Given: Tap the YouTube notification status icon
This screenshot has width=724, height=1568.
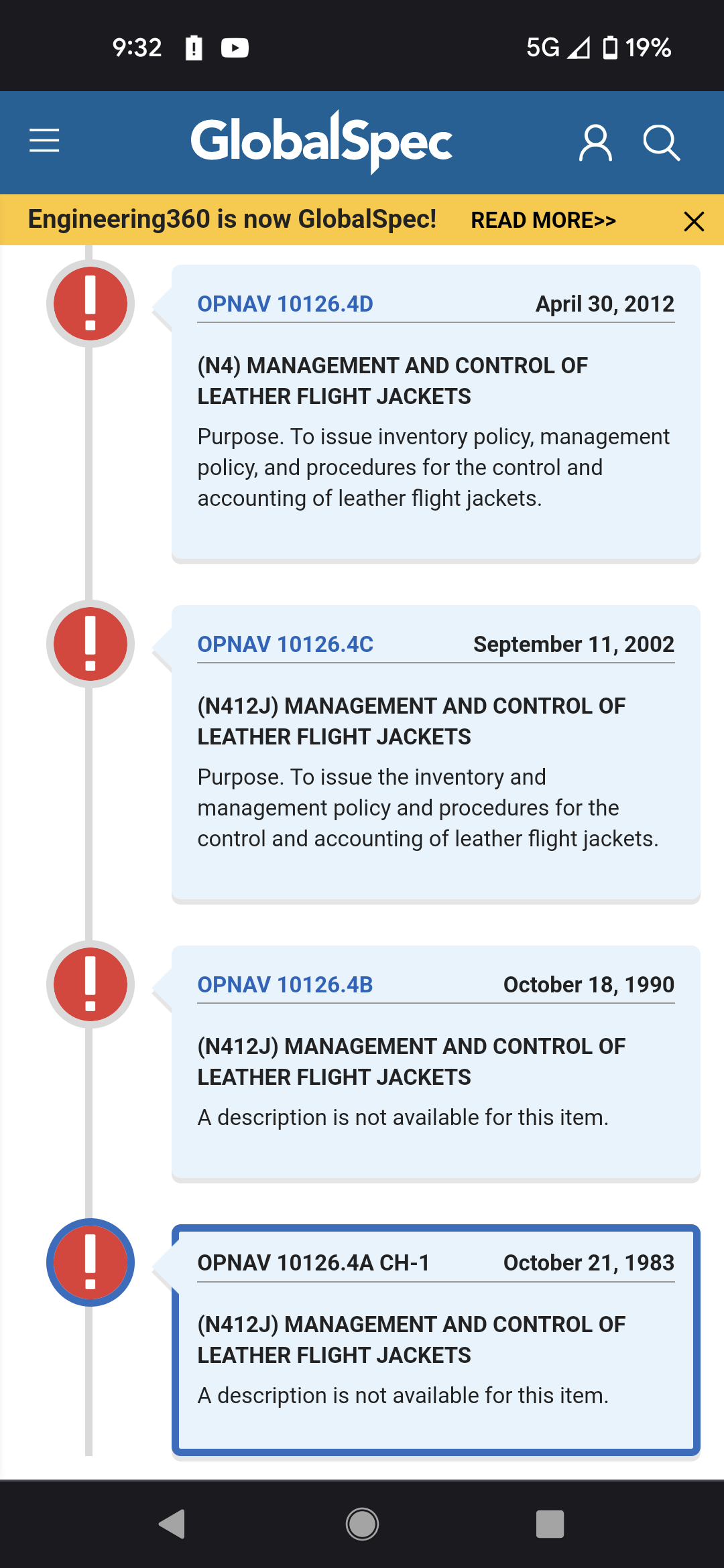Looking at the screenshot, I should tap(235, 48).
